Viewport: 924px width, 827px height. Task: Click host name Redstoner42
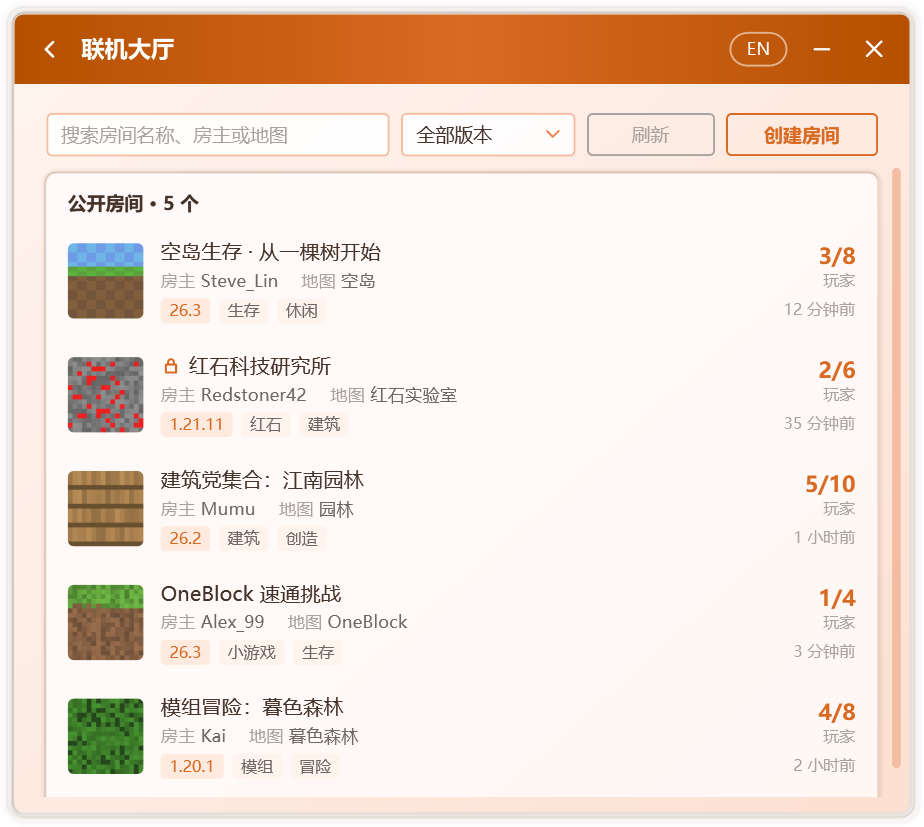pyautogui.click(x=253, y=395)
